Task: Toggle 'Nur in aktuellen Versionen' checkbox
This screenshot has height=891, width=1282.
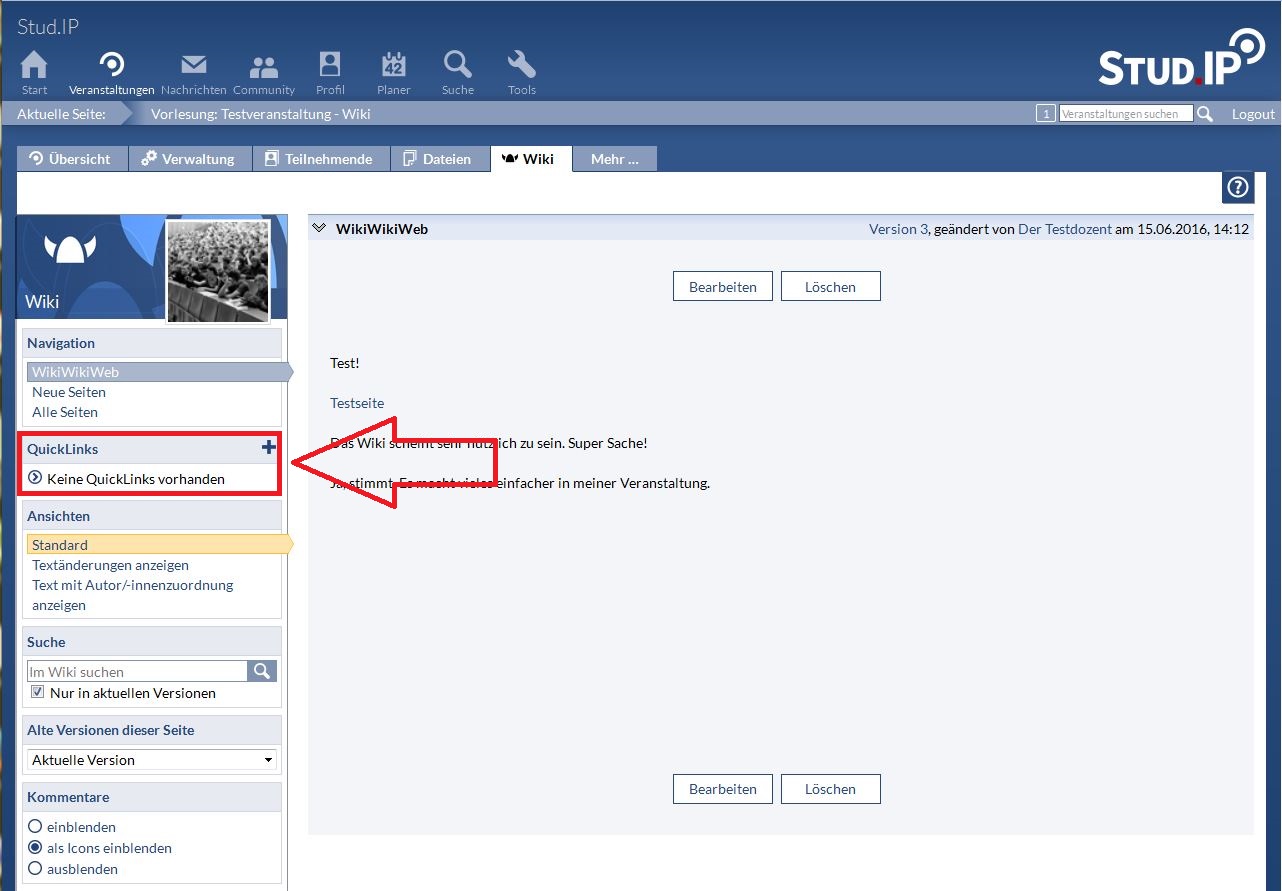Action: coord(37,692)
